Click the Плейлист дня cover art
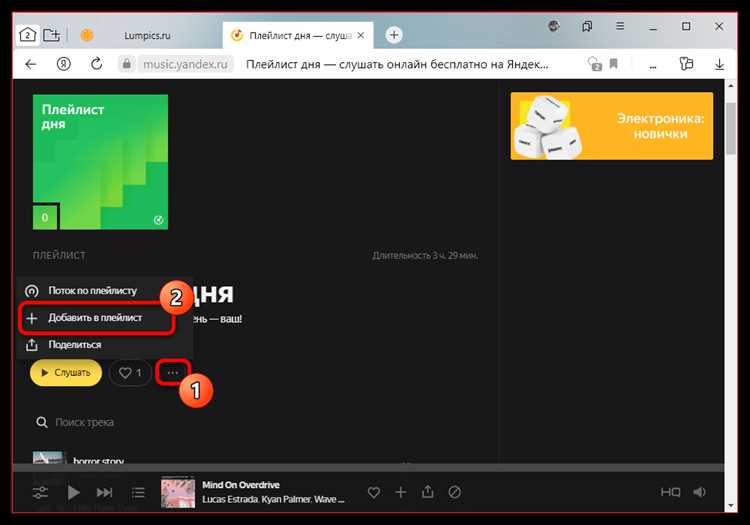 (x=100, y=162)
